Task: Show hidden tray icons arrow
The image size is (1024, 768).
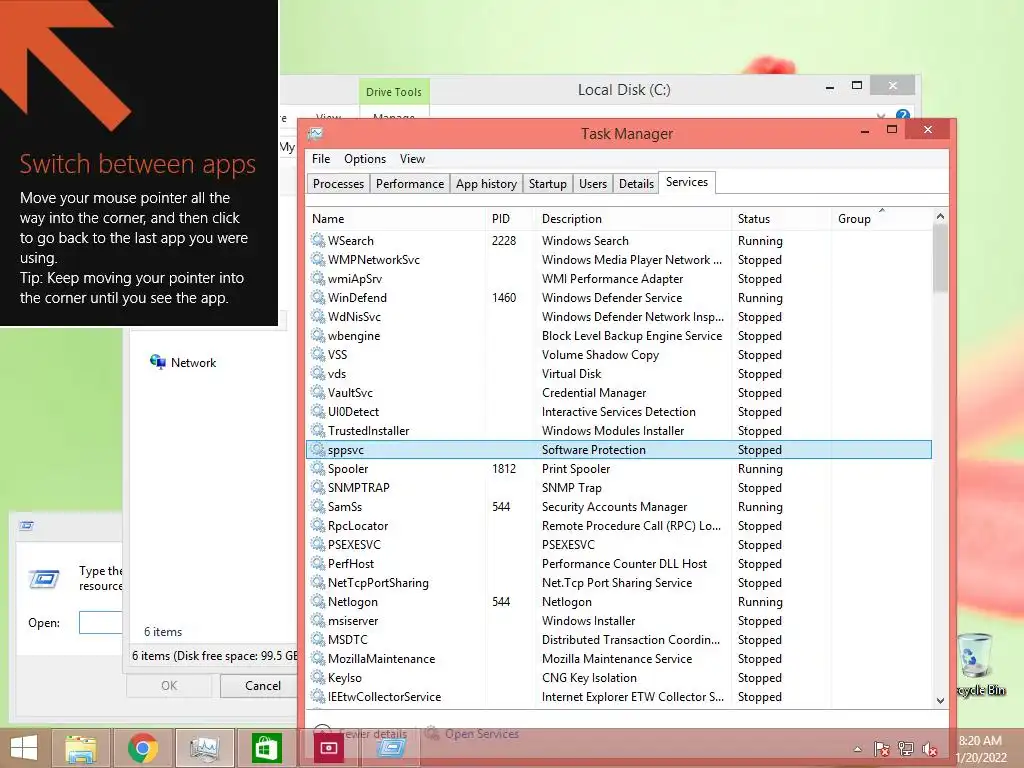Action: point(857,749)
